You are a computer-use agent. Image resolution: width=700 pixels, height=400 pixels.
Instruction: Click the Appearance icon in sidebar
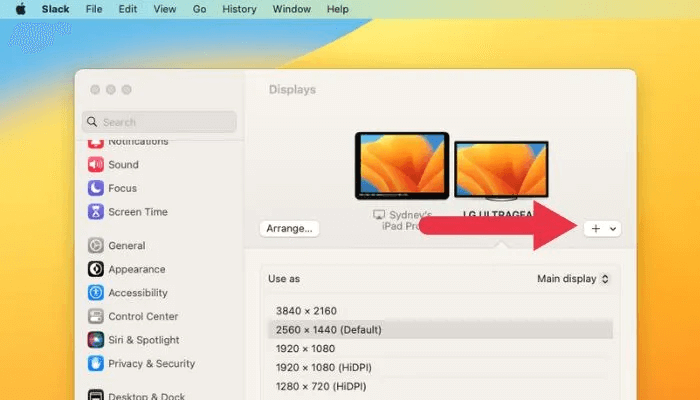(x=96, y=269)
